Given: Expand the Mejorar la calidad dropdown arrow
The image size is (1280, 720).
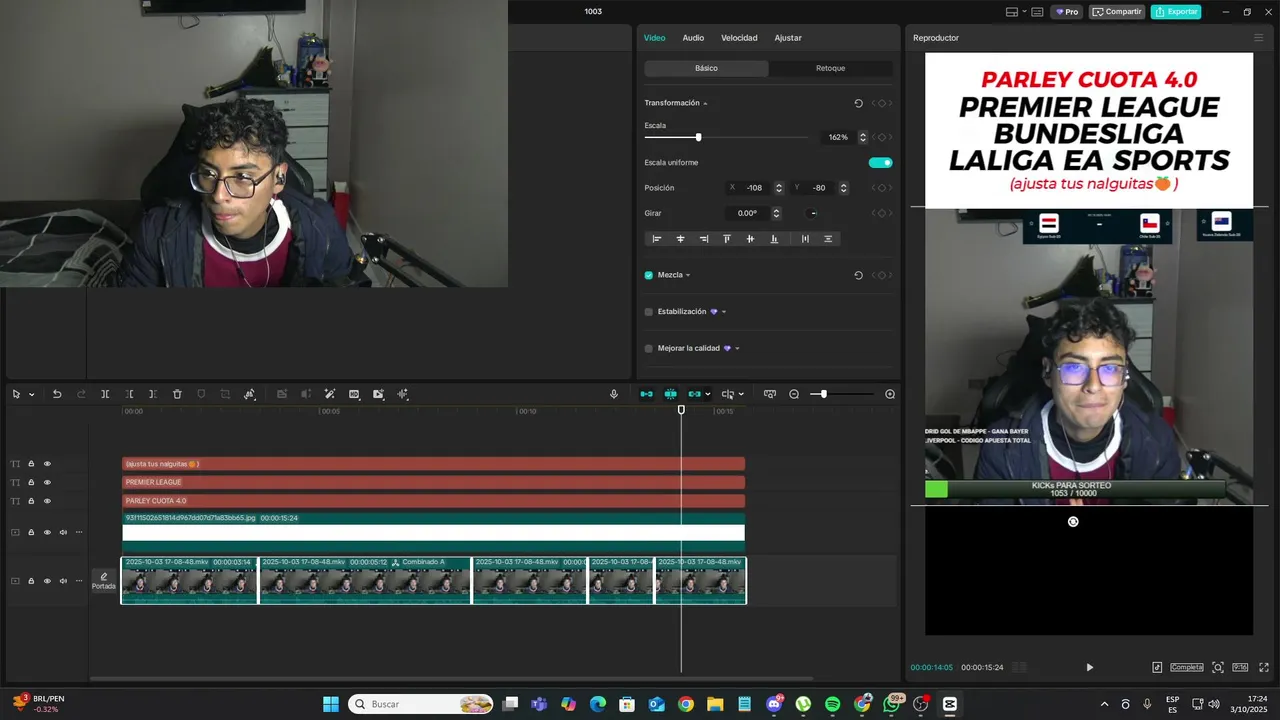Looking at the screenshot, I should 737,349.
